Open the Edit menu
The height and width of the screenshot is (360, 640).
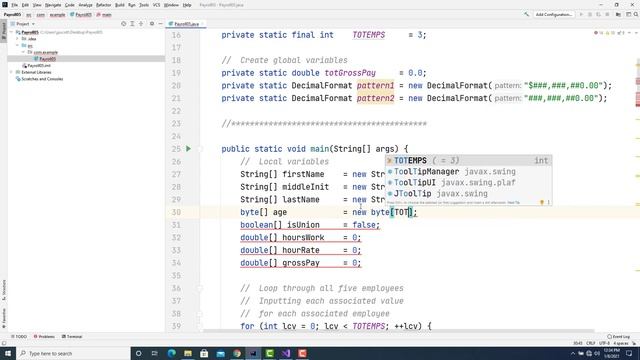(x=25, y=5)
